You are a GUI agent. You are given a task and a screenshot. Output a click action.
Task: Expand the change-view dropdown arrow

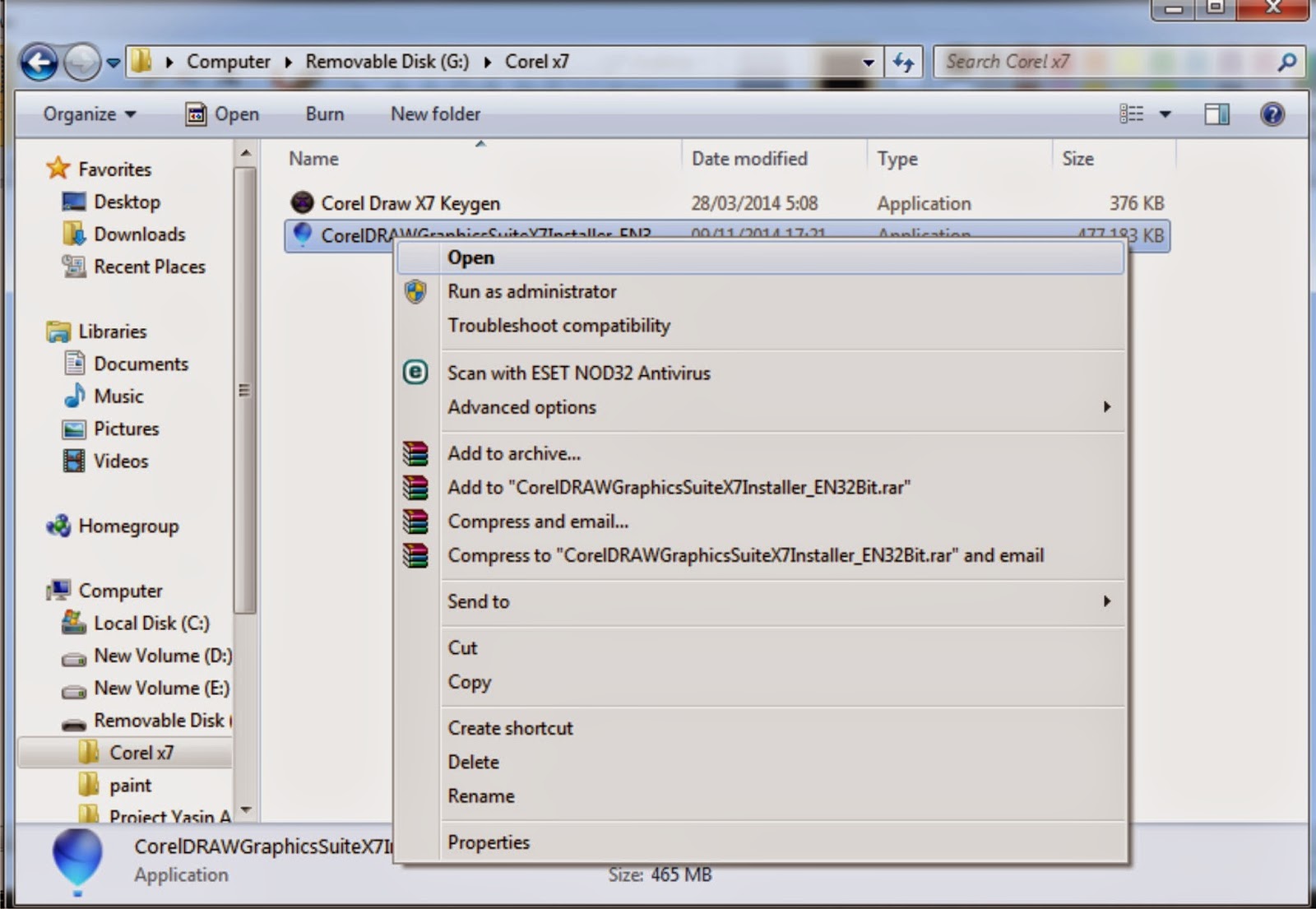click(x=1165, y=114)
